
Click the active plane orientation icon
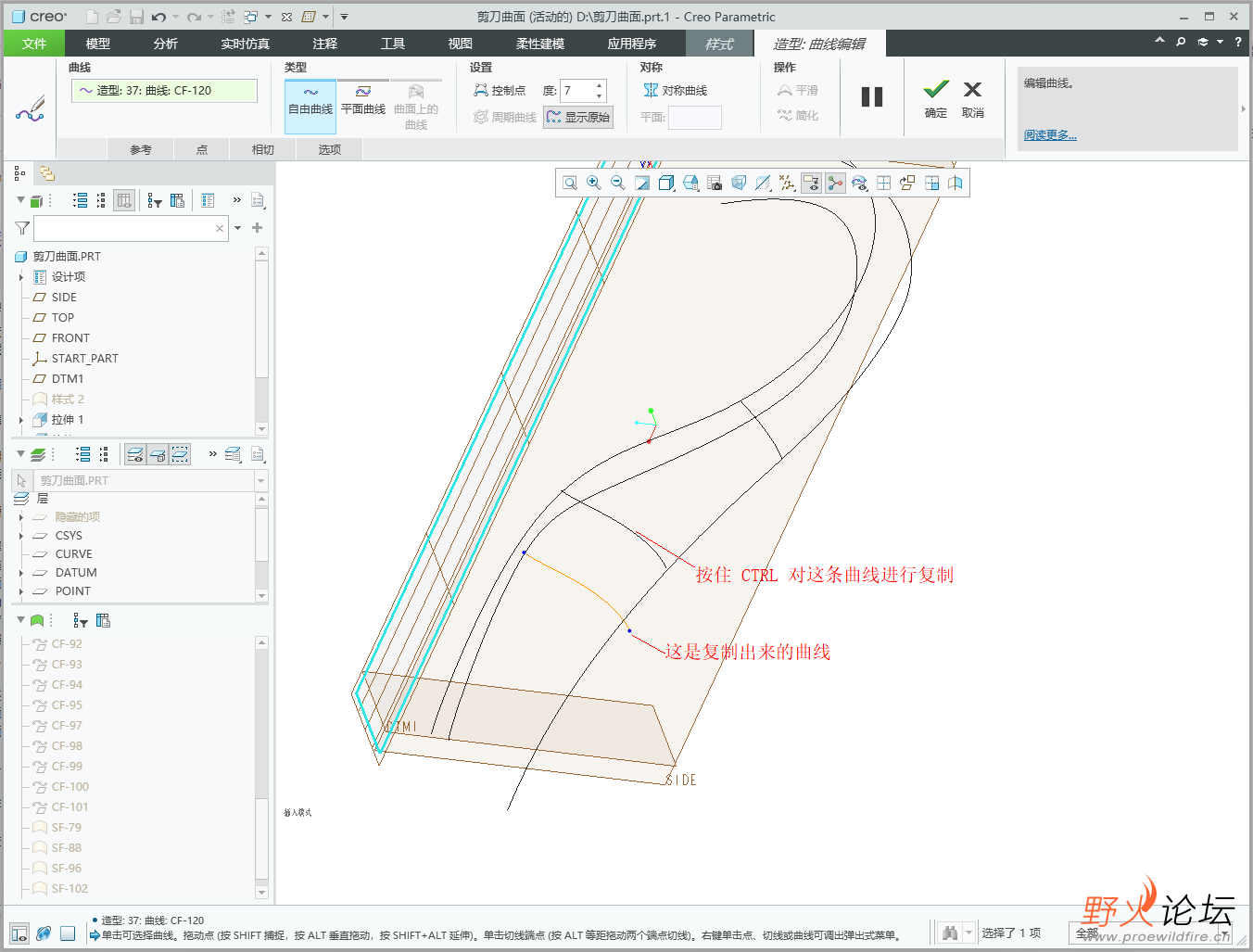[907, 184]
